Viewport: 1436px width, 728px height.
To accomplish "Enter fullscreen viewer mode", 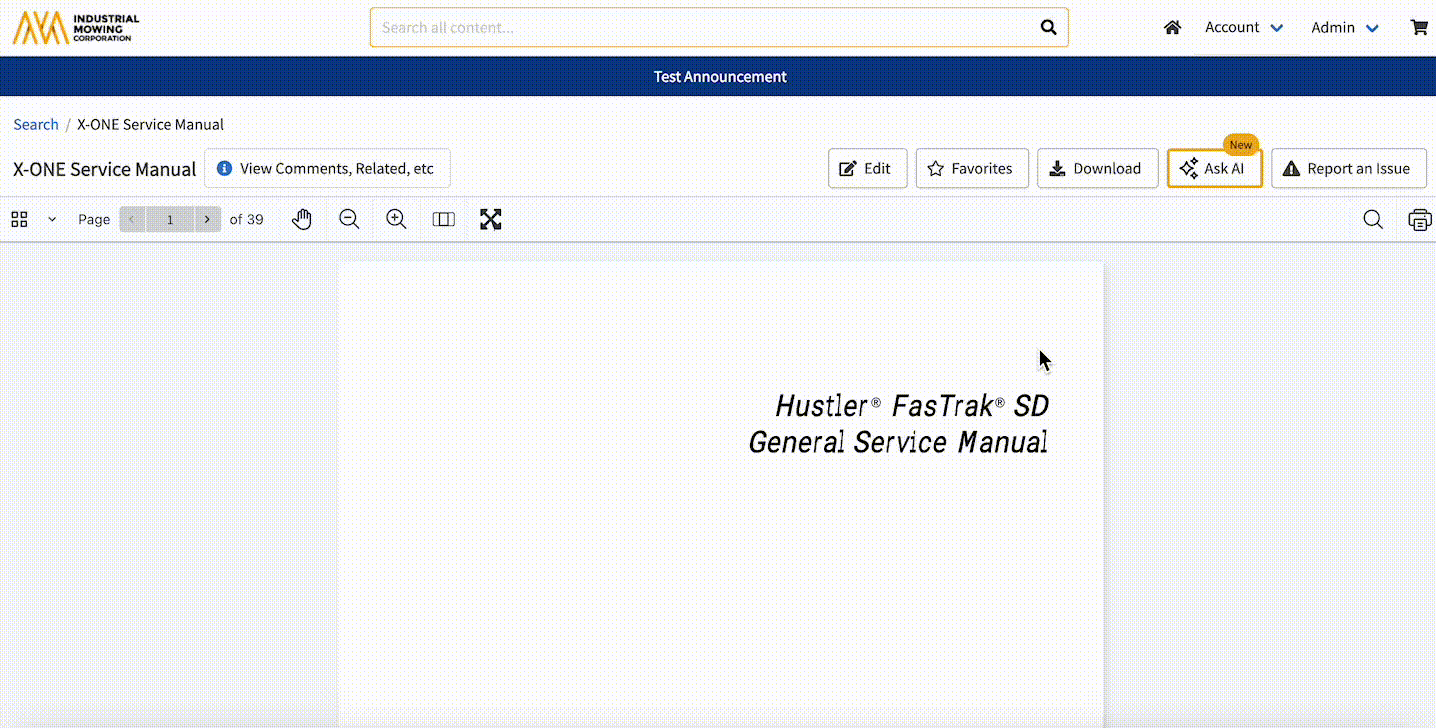I will pyautogui.click(x=490, y=220).
